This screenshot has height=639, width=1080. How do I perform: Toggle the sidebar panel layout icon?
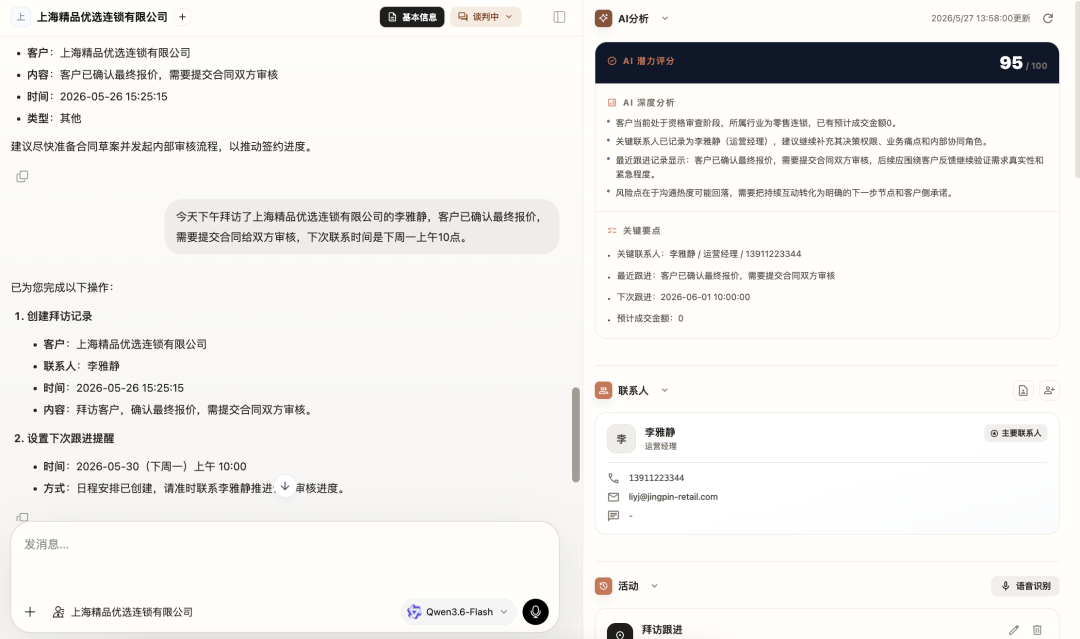click(559, 17)
